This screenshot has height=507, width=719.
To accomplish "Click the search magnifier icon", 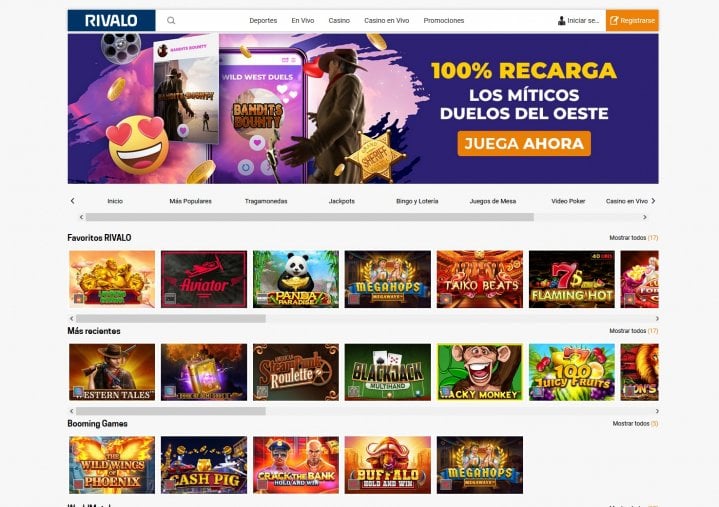I will 171,21.
